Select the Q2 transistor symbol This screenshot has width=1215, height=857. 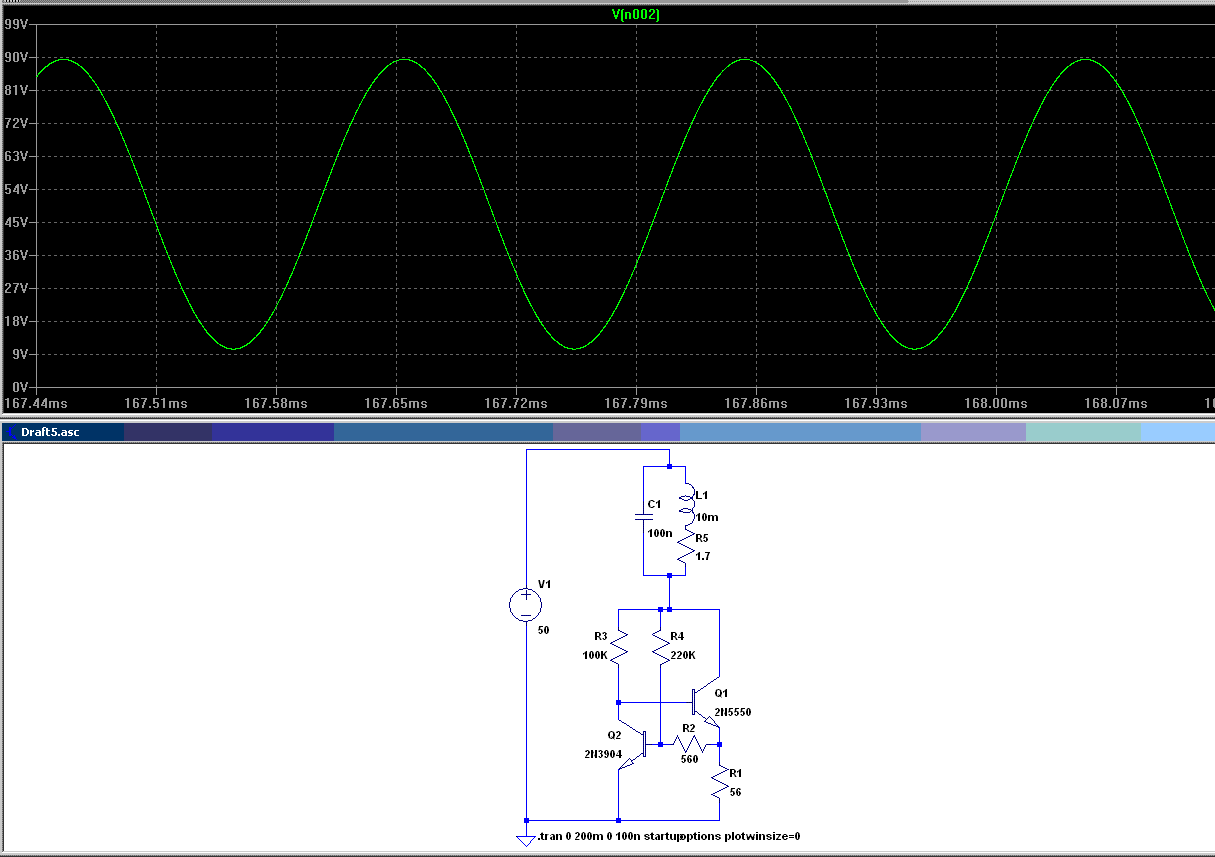click(x=633, y=745)
